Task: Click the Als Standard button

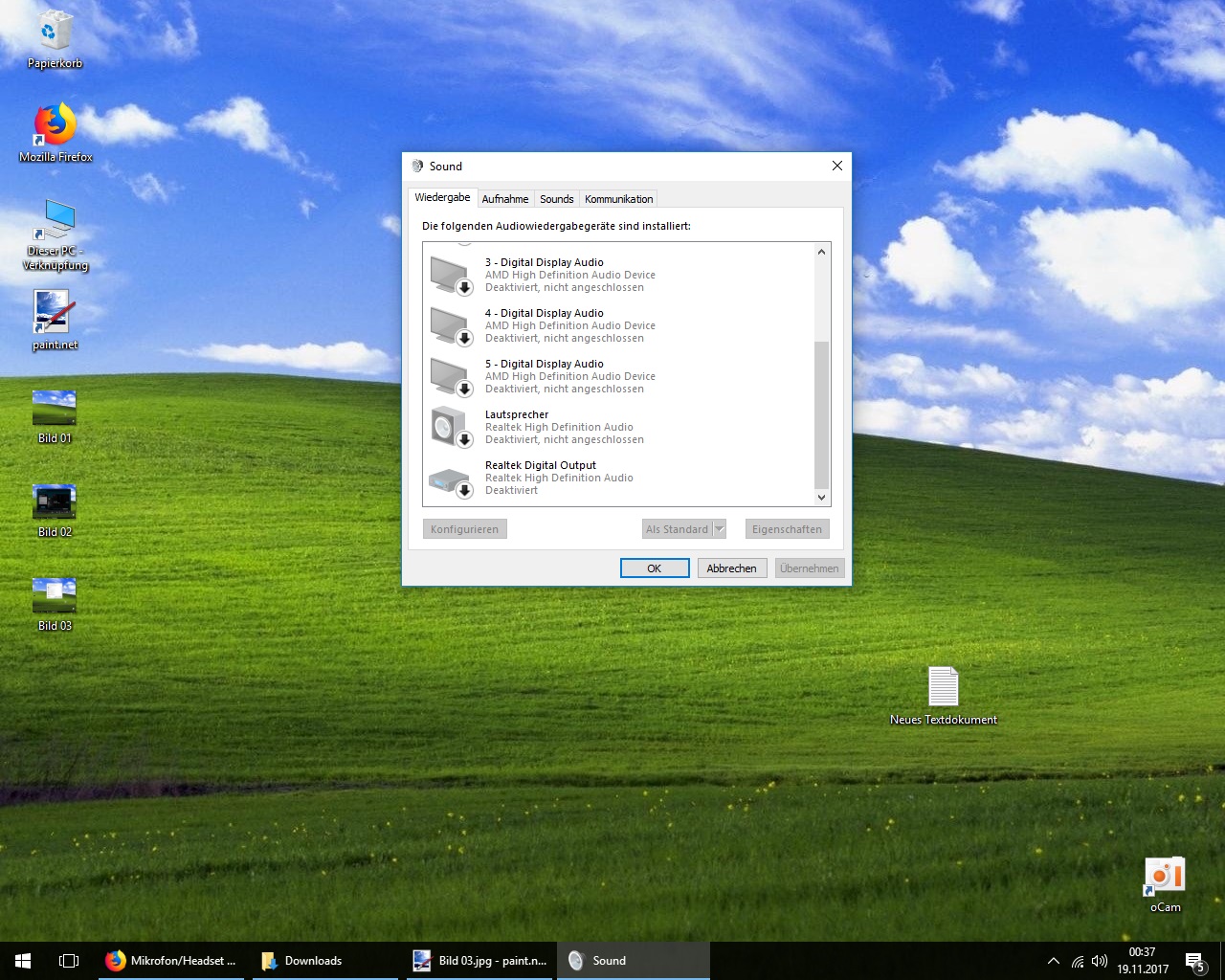Action: click(678, 529)
